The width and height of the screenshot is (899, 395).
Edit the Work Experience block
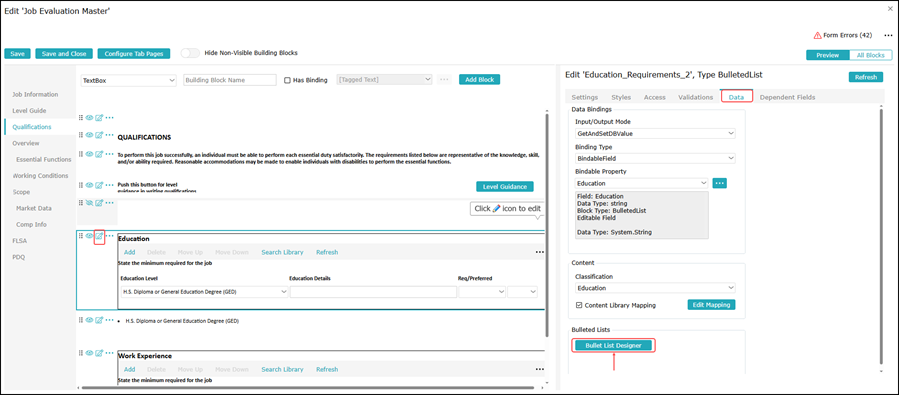pos(99,353)
